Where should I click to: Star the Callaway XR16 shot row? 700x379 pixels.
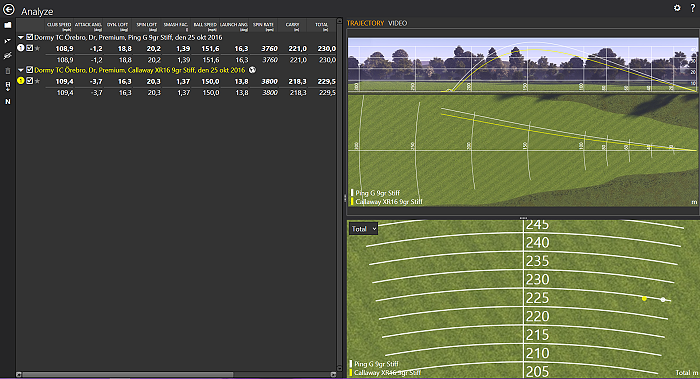pos(38,81)
